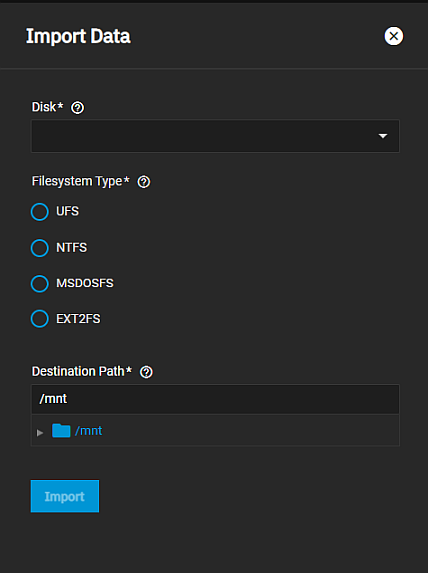Select the EXT2FS radio circle
Screen dimensions: 428x573
pyautogui.click(x=40, y=319)
